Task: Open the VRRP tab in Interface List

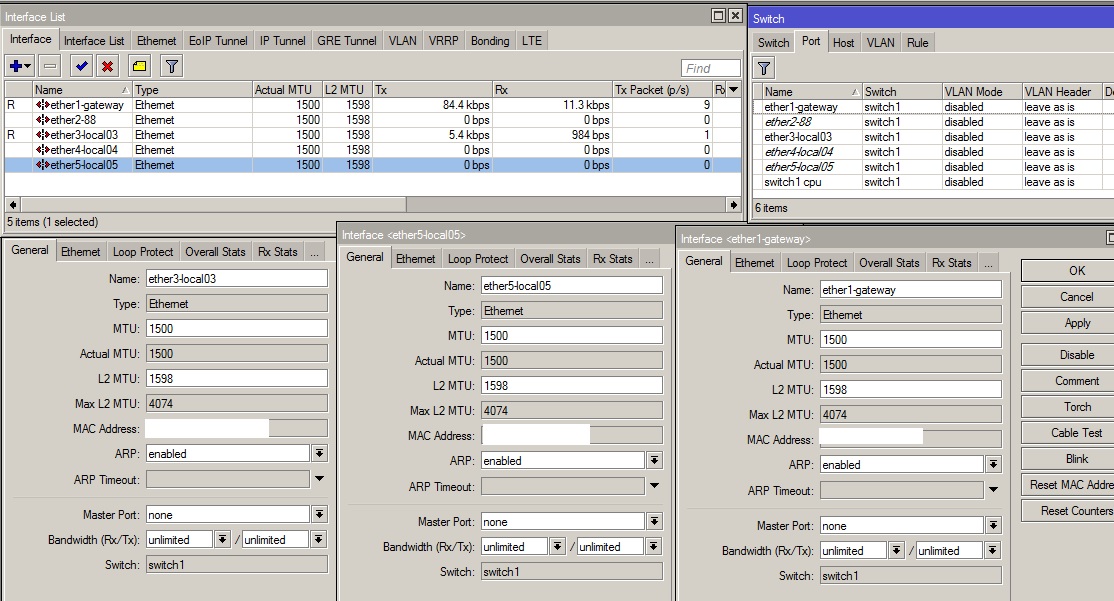Action: 443,40
